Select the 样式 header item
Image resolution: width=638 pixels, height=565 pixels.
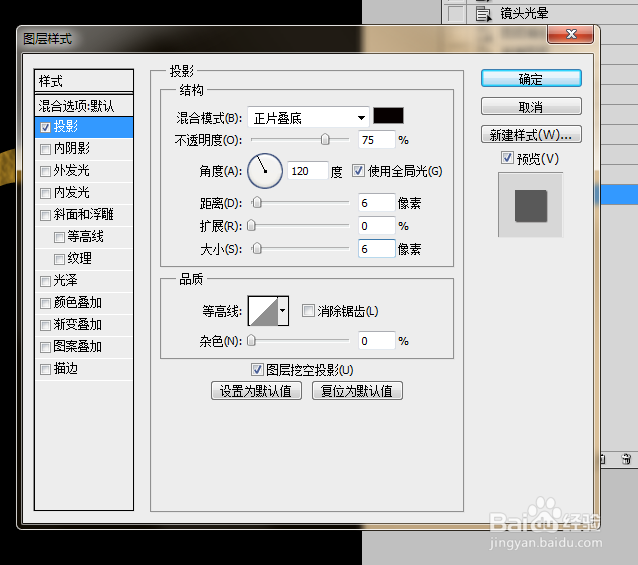coord(84,81)
